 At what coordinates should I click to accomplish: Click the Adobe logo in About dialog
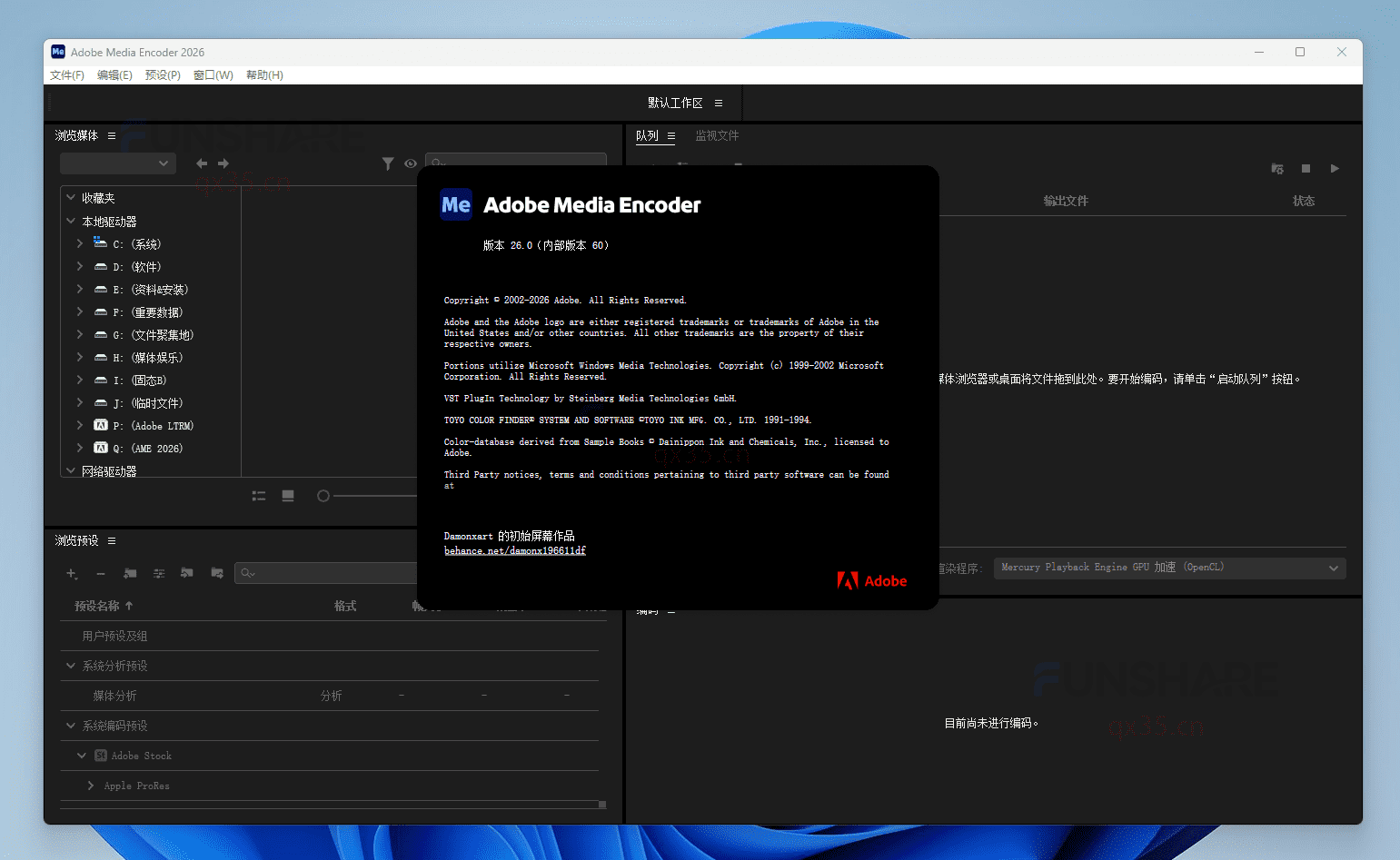coord(872,581)
